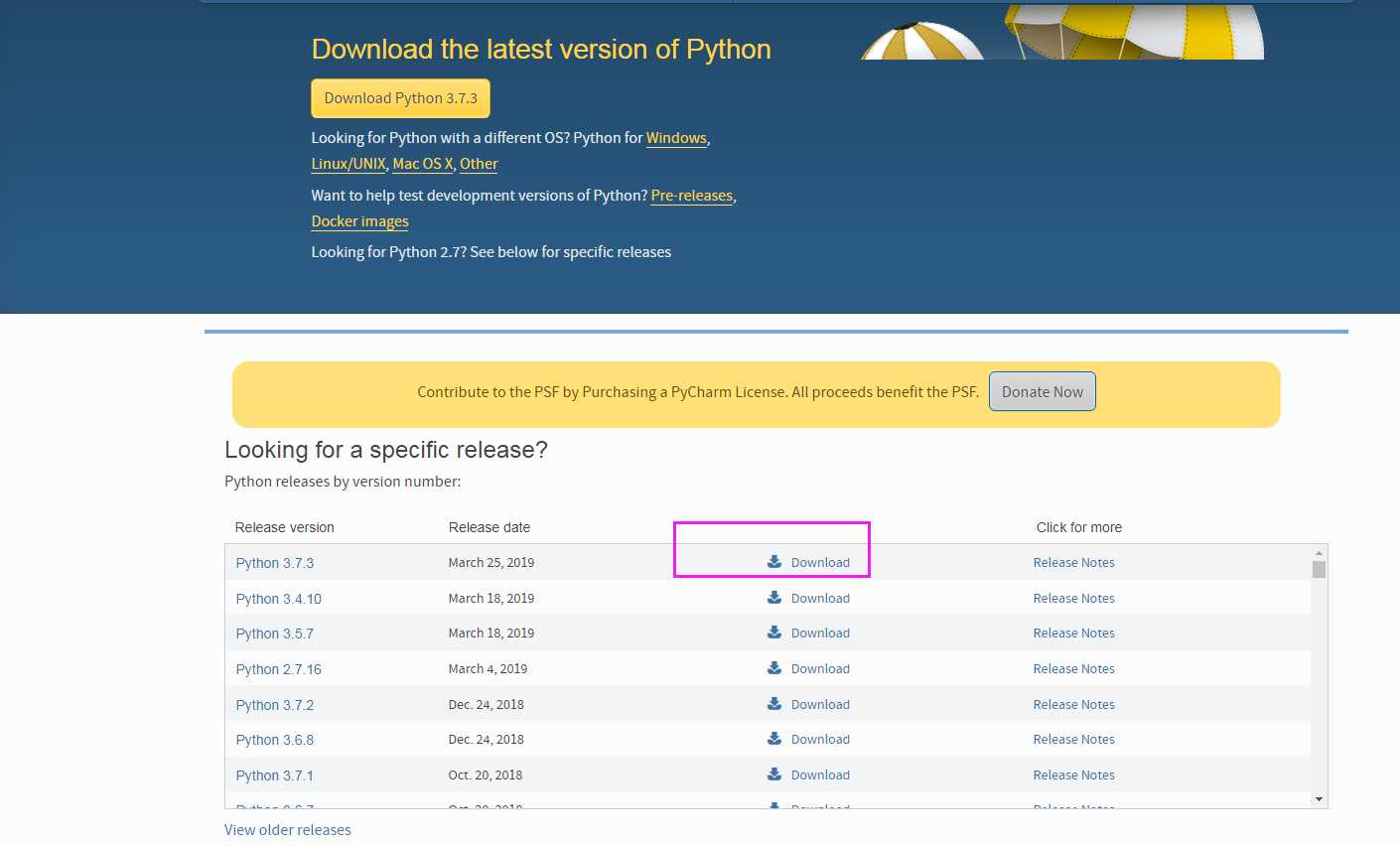The height and width of the screenshot is (846, 1400).
Task: Open the Python 3.7.1 release version link
Action: 275,775
